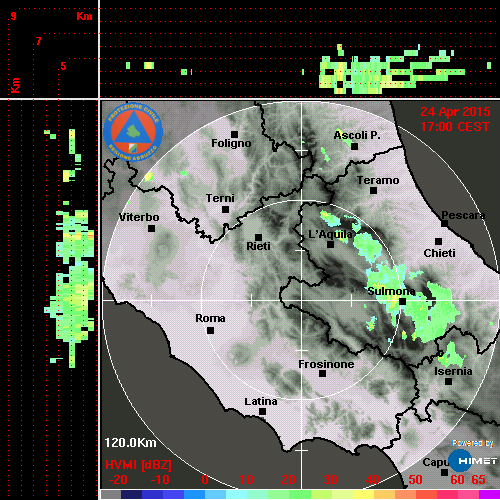The height and width of the screenshot is (500, 500).
Task: Click the 65 dBZ scale value
Action: click(x=478, y=480)
